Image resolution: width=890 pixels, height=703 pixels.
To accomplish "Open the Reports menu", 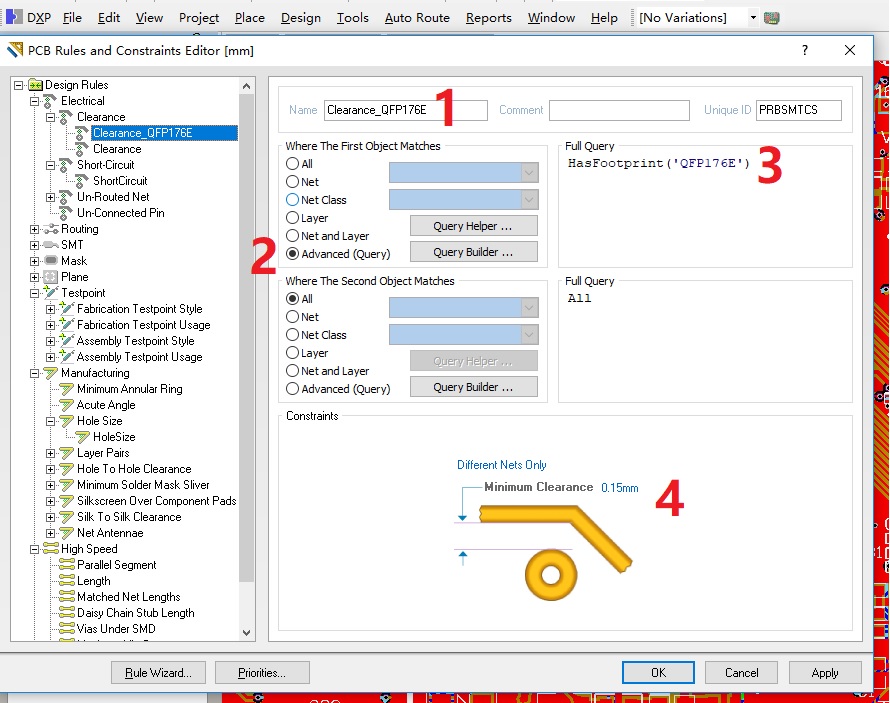I will click(x=489, y=18).
